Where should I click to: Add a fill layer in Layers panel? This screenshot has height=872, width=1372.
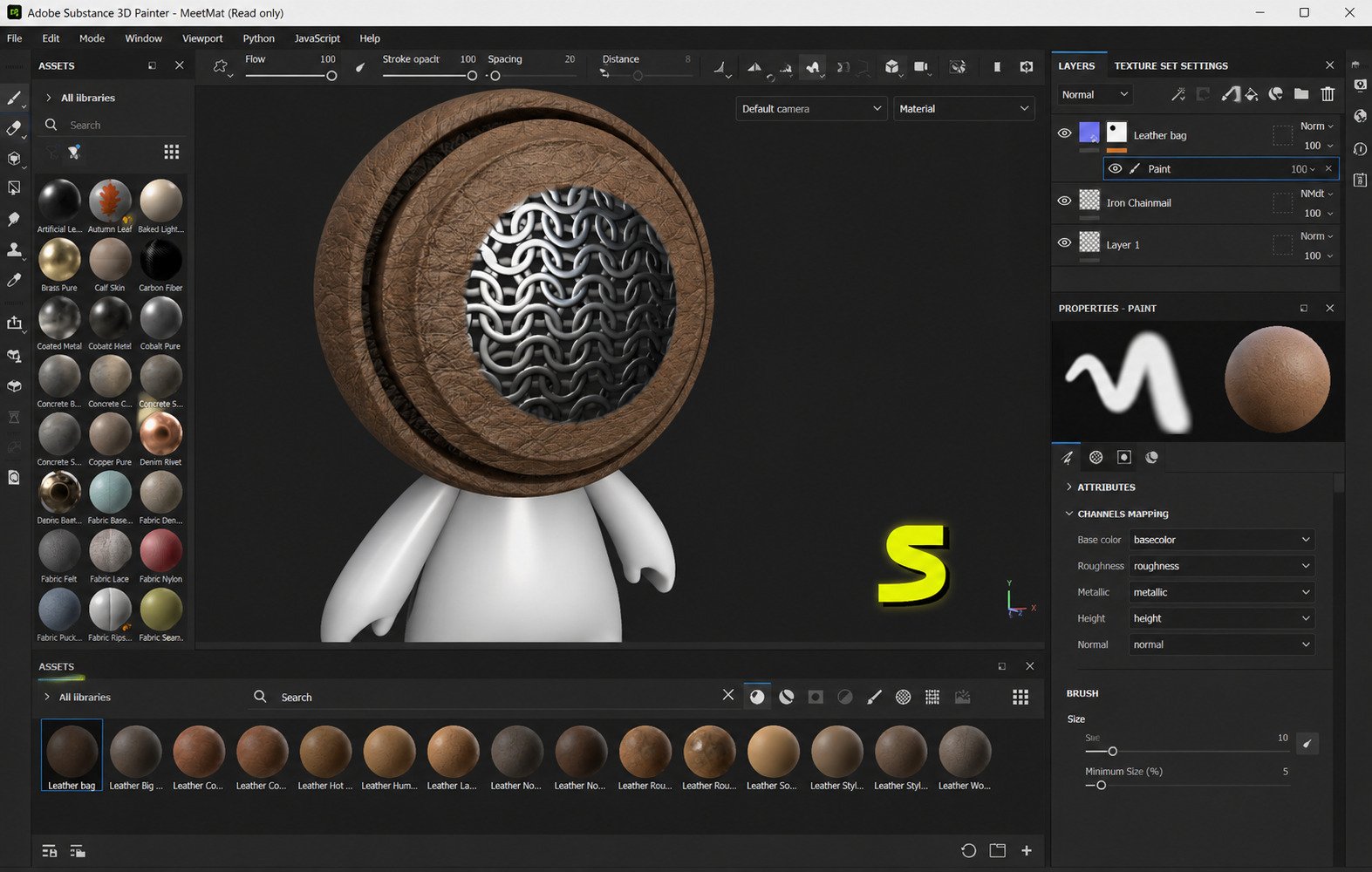click(1252, 94)
